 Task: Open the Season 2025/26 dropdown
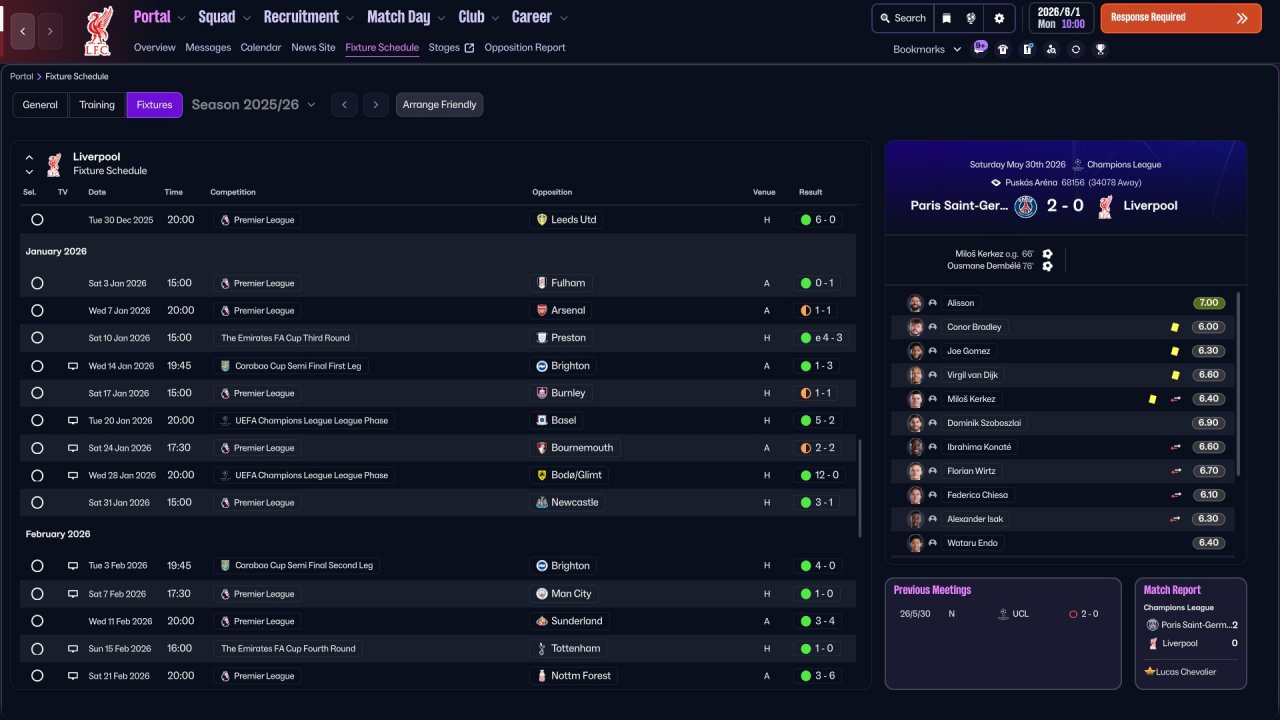254,105
